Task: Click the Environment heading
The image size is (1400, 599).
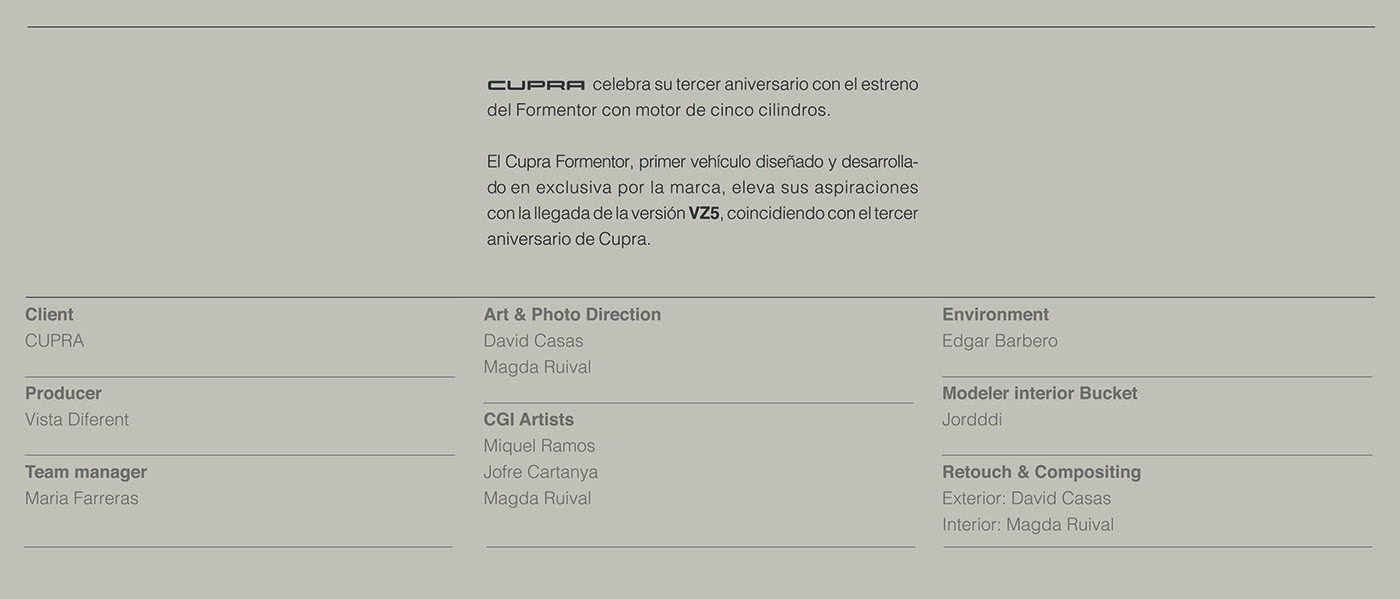Action: [x=995, y=314]
